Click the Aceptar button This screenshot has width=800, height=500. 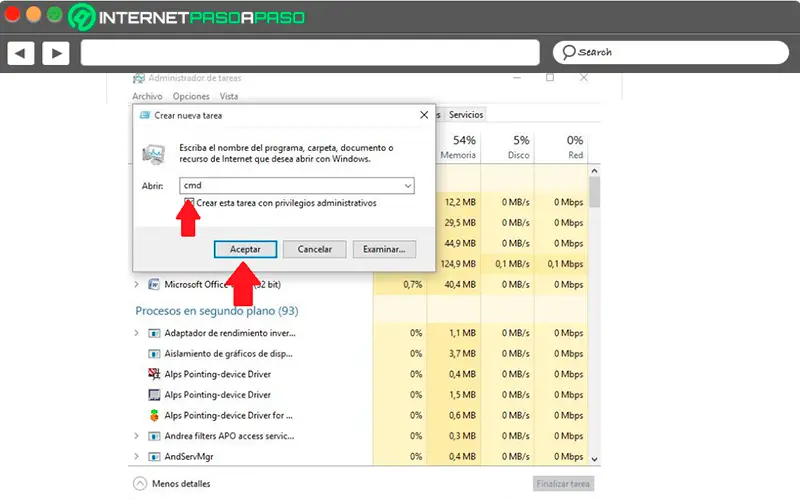[245, 249]
